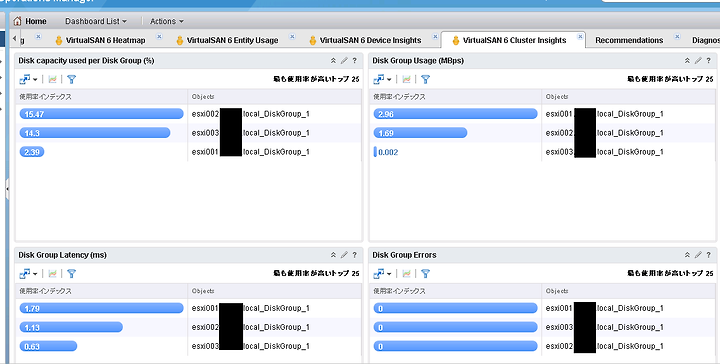Select 2.39 capacity bar for esxi001 disk group

click(32, 152)
